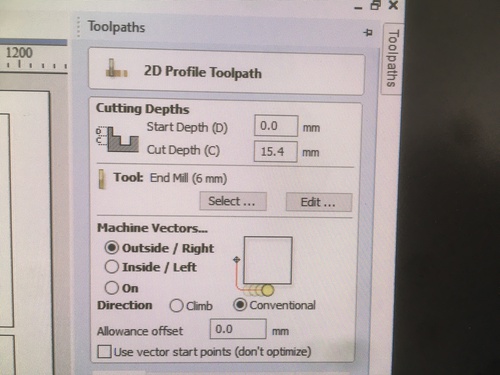The width and height of the screenshot is (500, 375).
Task: Restore the application window
Action: [376, 5]
